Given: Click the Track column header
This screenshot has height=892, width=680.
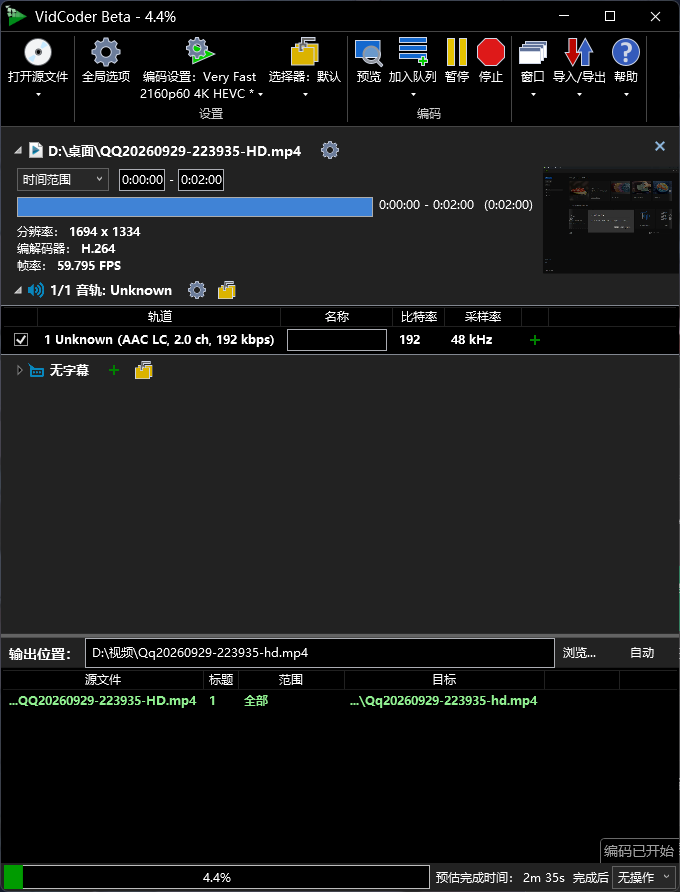Looking at the screenshot, I should pos(159,317).
